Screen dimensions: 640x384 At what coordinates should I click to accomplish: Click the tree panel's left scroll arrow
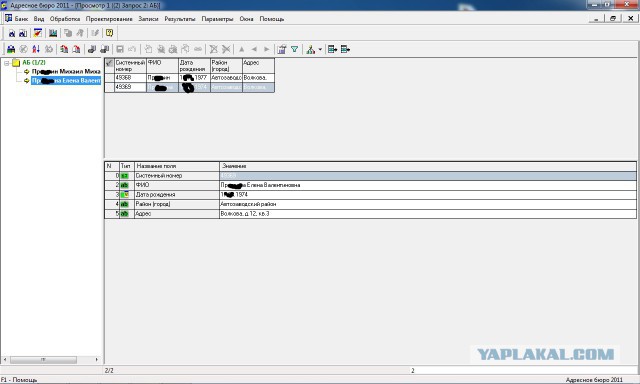tap(5, 360)
